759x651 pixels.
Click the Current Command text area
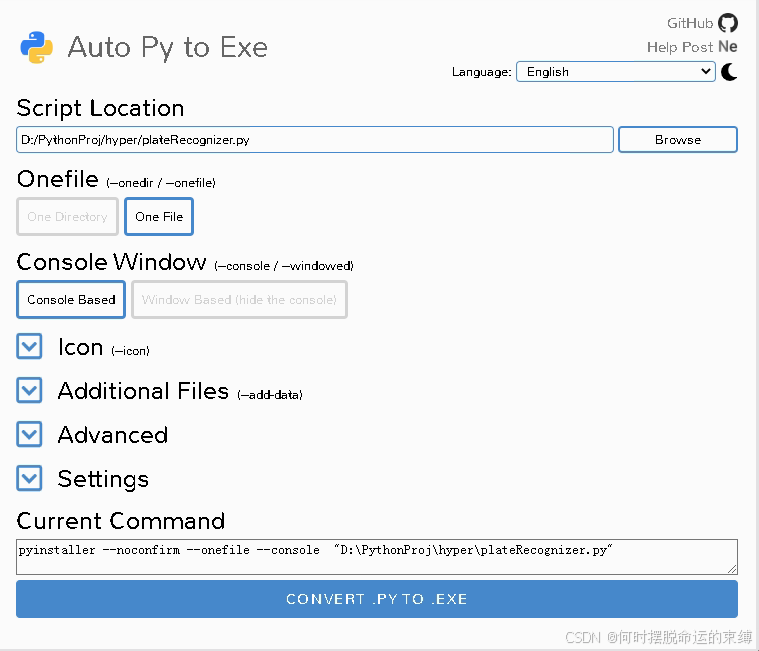377,557
